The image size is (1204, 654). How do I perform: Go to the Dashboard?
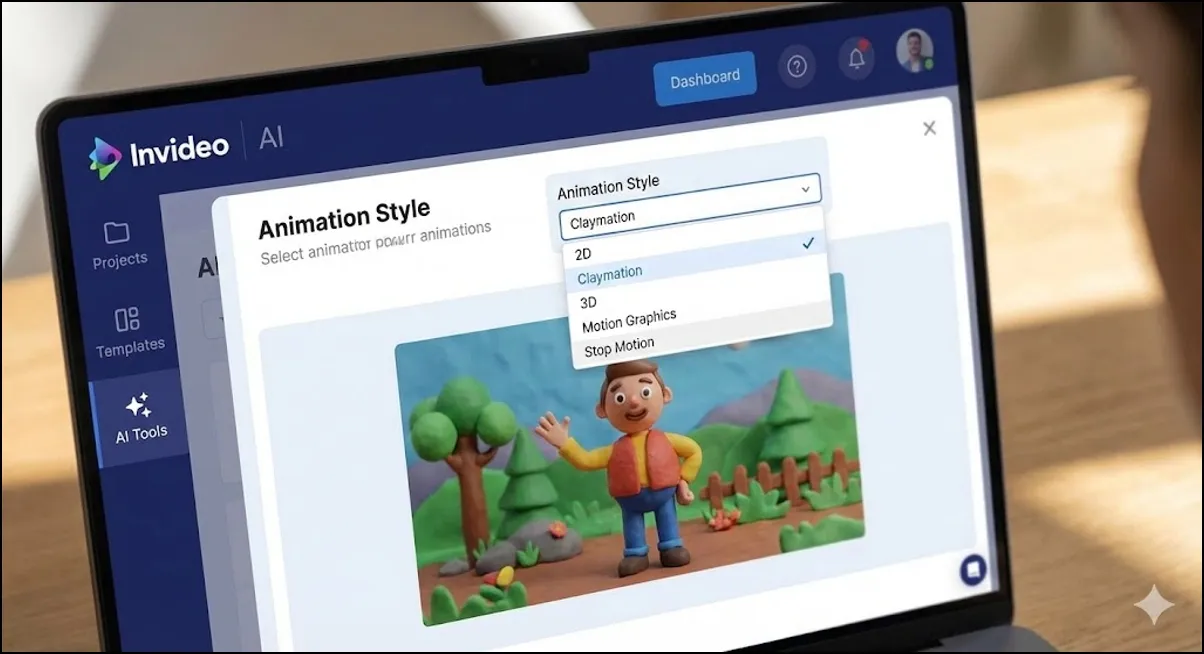(x=705, y=76)
